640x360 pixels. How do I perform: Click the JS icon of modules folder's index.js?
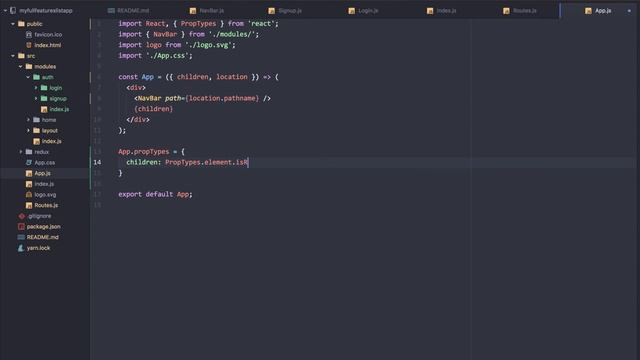(36, 141)
